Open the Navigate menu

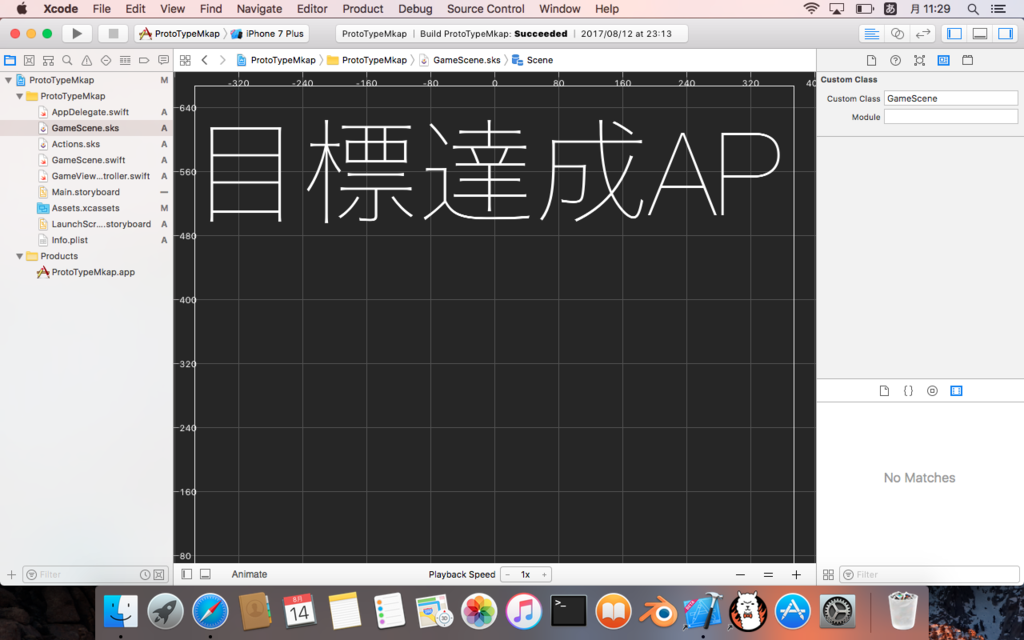click(x=259, y=8)
